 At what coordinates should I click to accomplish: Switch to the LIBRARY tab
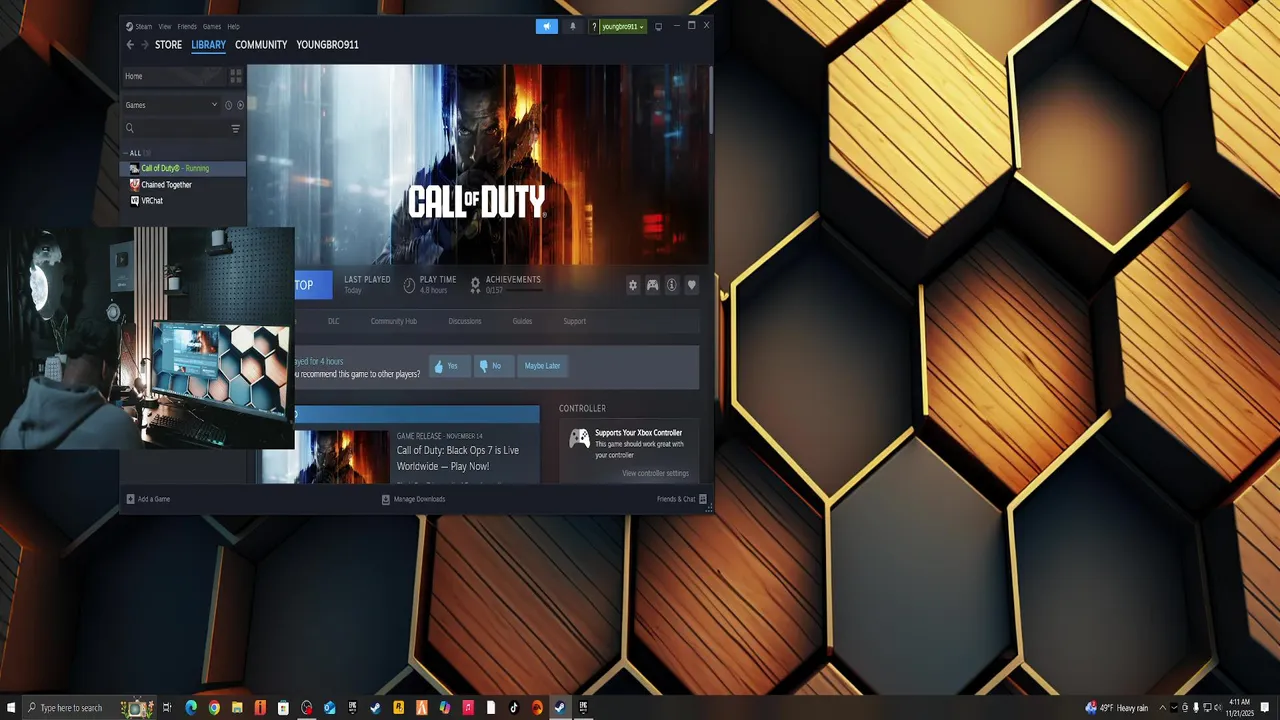pos(208,44)
